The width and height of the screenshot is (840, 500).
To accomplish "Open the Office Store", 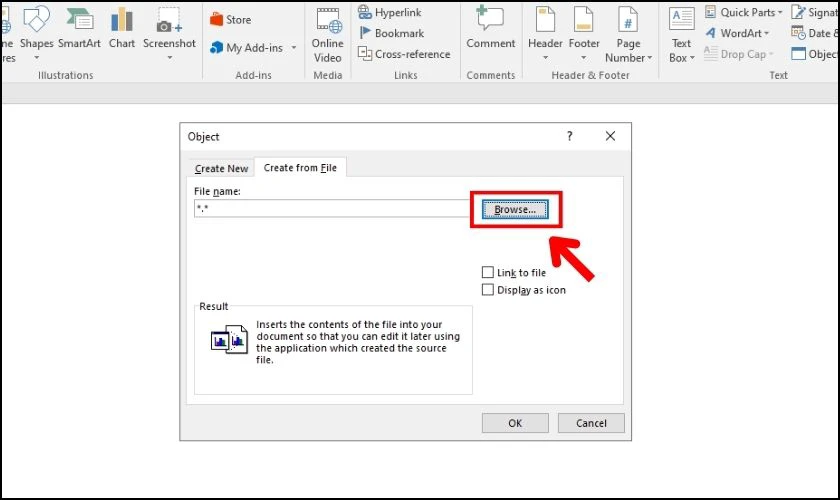I will [x=231, y=20].
